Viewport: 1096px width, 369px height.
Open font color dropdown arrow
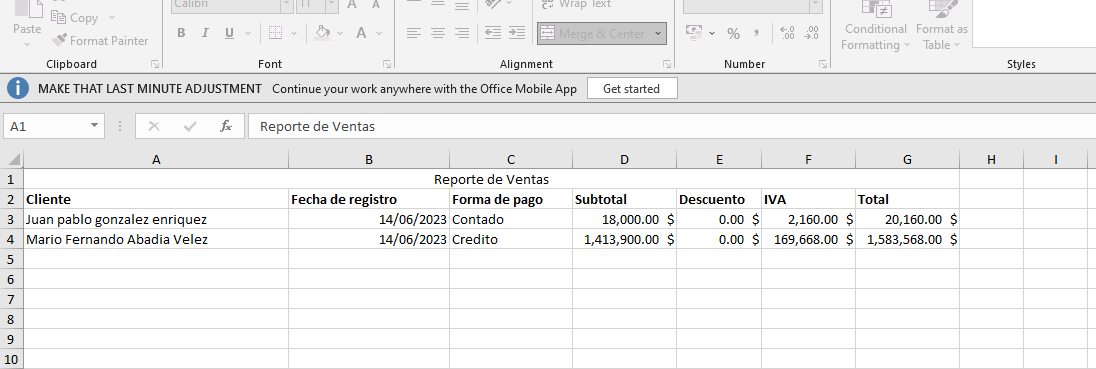[380, 33]
